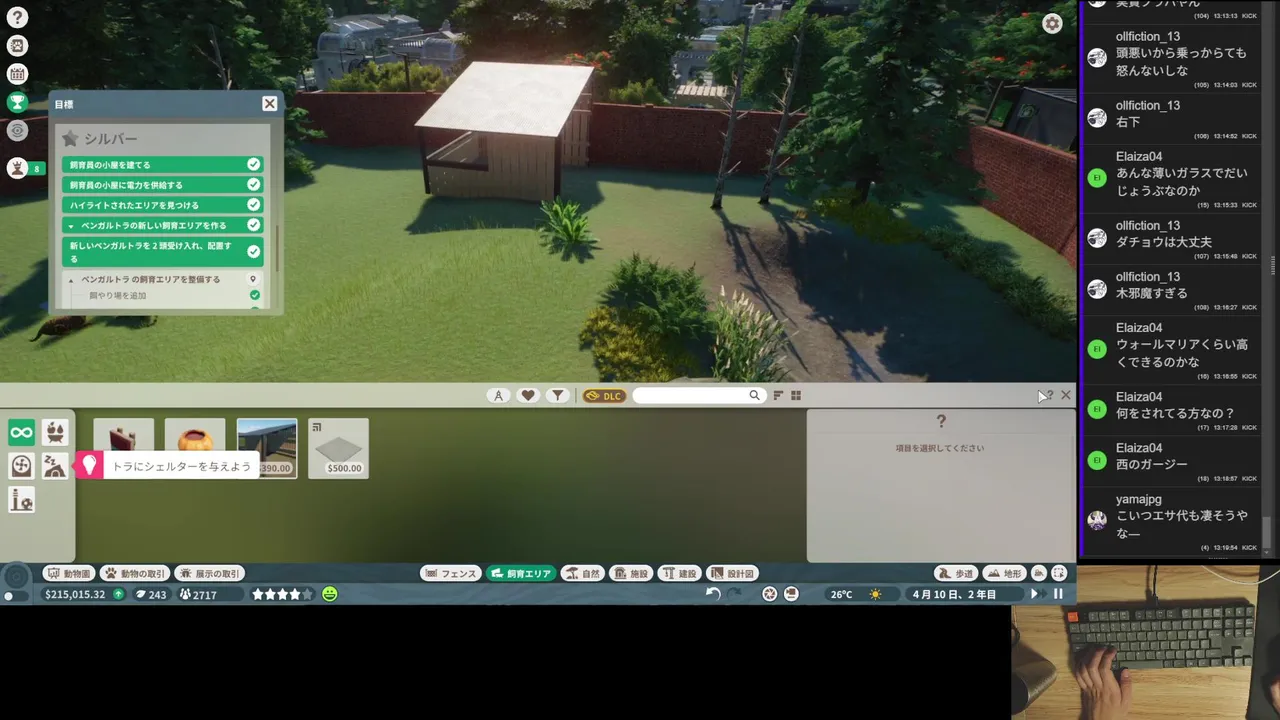The height and width of the screenshot is (720, 1280).
Task: Select the infinity all-items category
Action: [x=21, y=432]
